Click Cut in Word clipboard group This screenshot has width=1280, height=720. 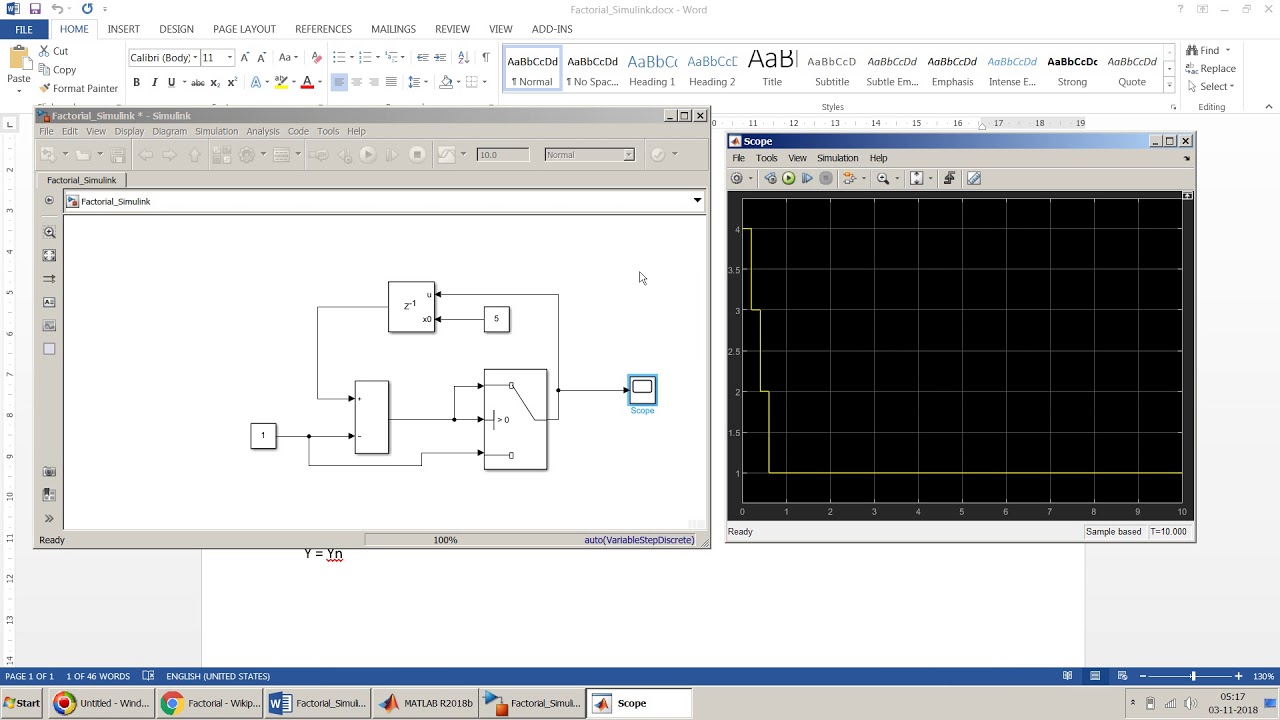tap(54, 51)
